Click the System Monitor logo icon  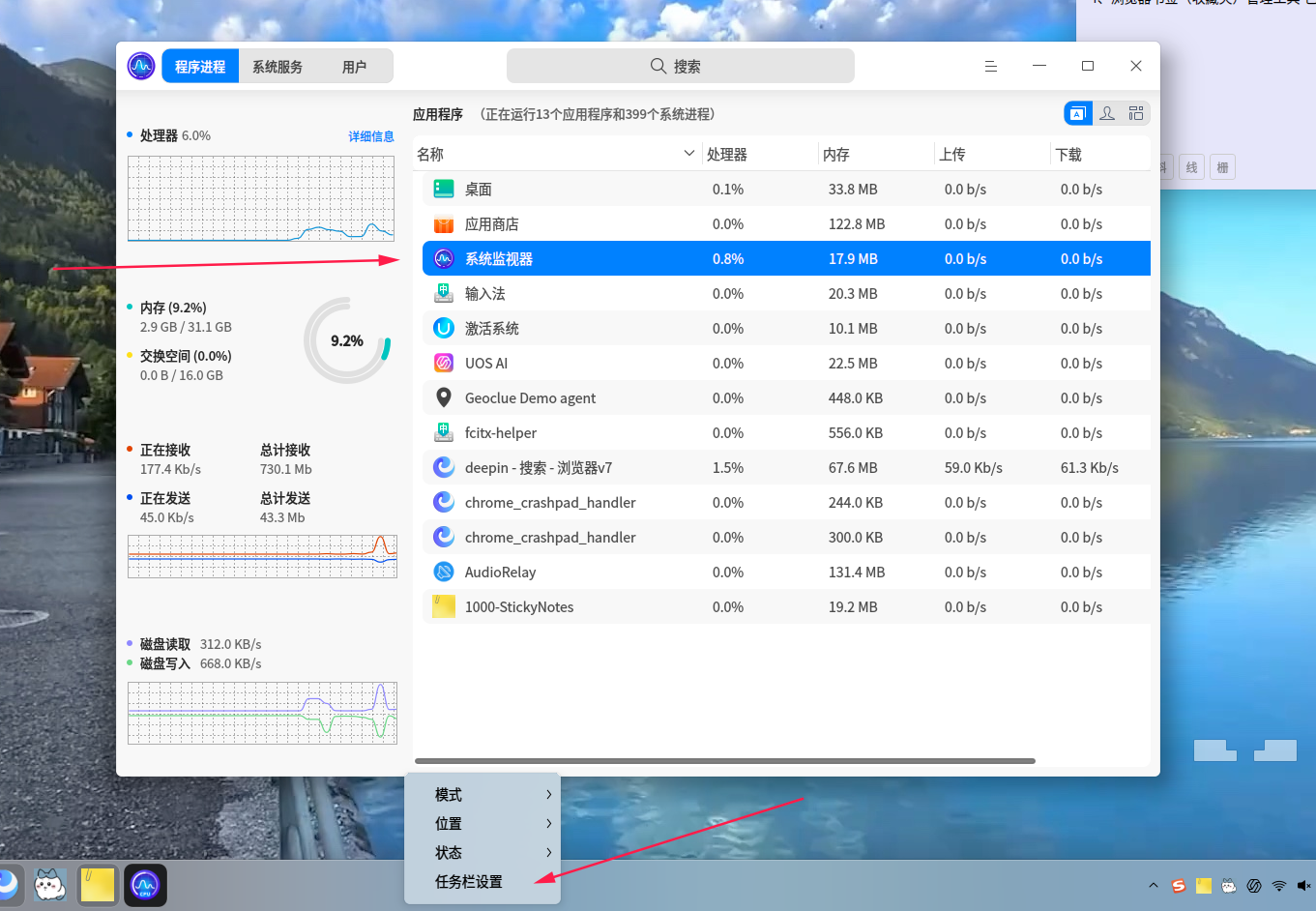point(141,66)
